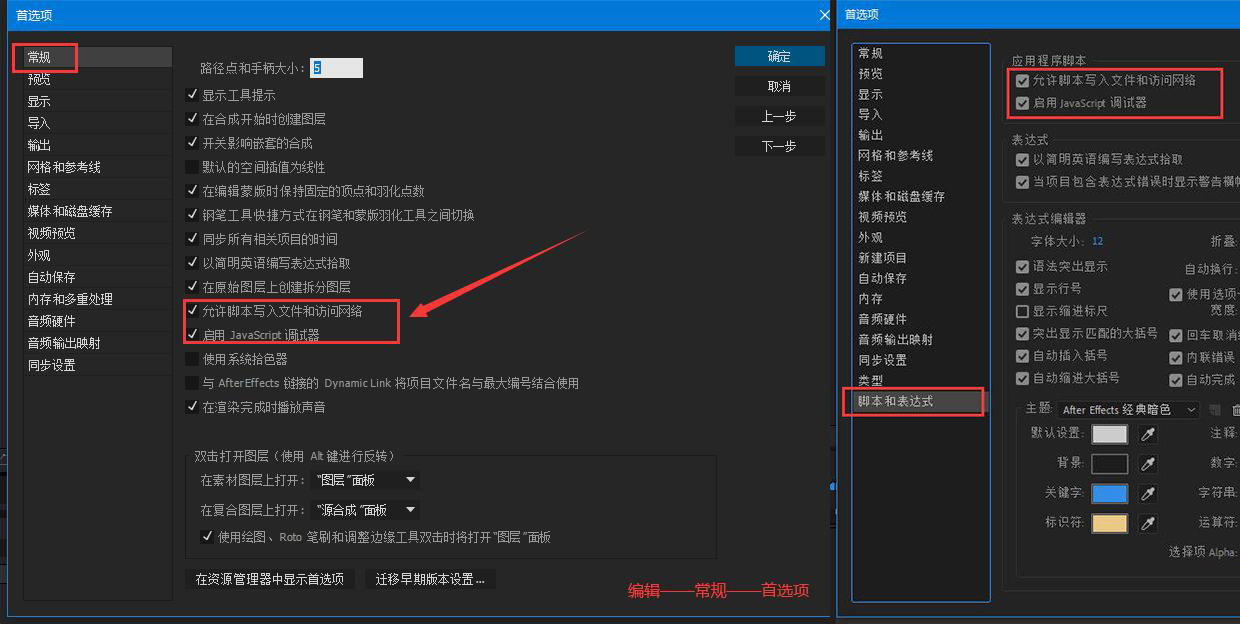Click the 确定 button
The width and height of the screenshot is (1240, 624).
(x=779, y=57)
